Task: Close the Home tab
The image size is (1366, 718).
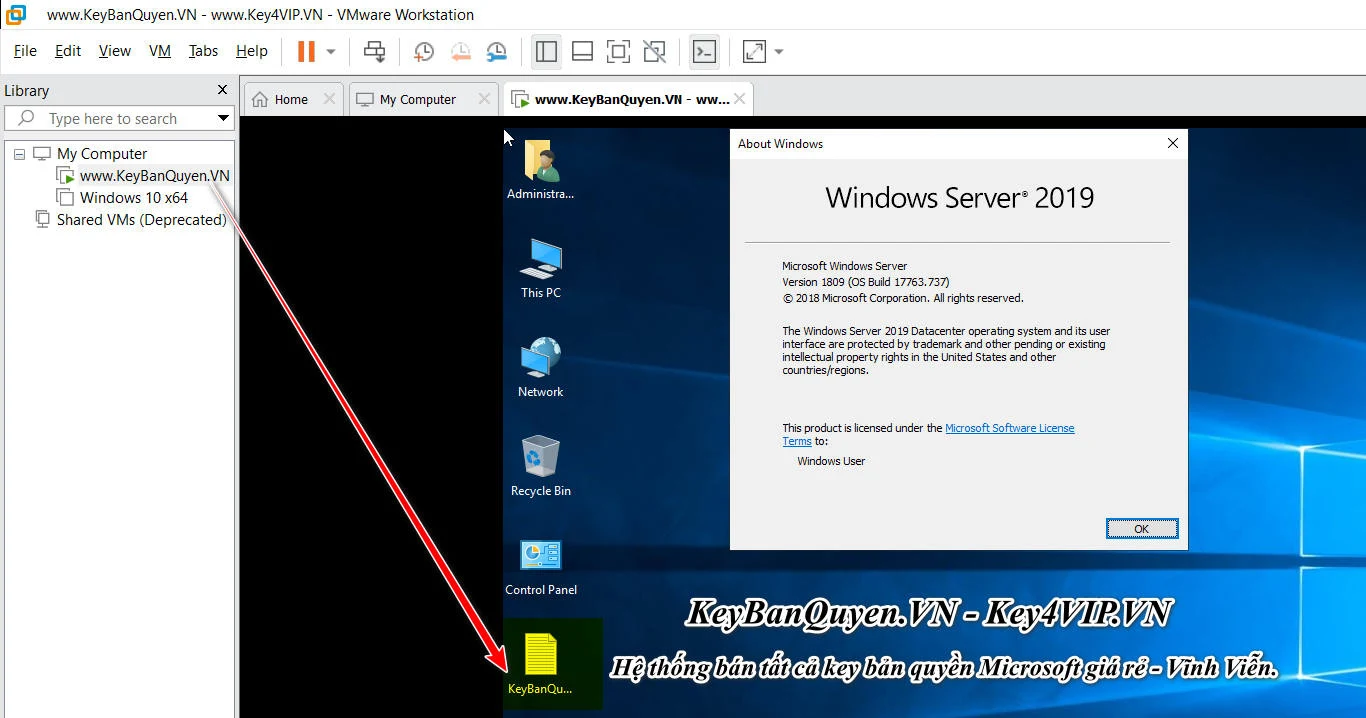Action: (x=330, y=99)
